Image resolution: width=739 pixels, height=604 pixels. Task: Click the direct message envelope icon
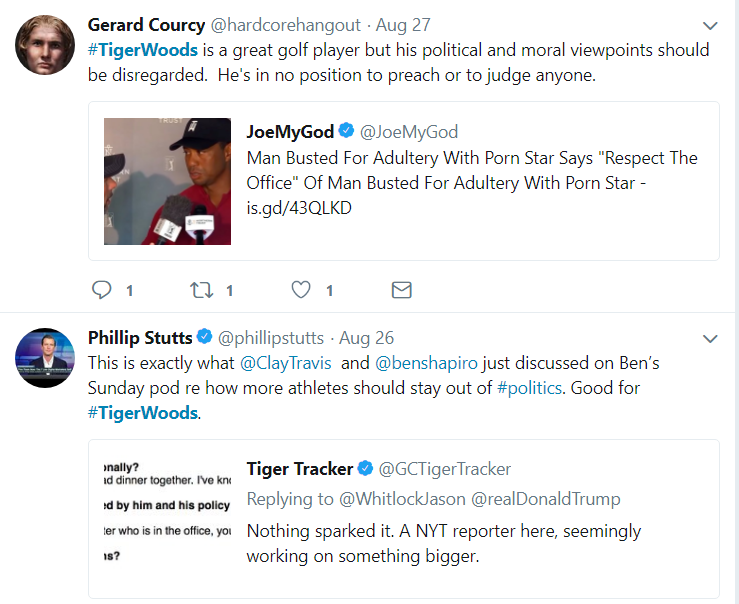402,290
